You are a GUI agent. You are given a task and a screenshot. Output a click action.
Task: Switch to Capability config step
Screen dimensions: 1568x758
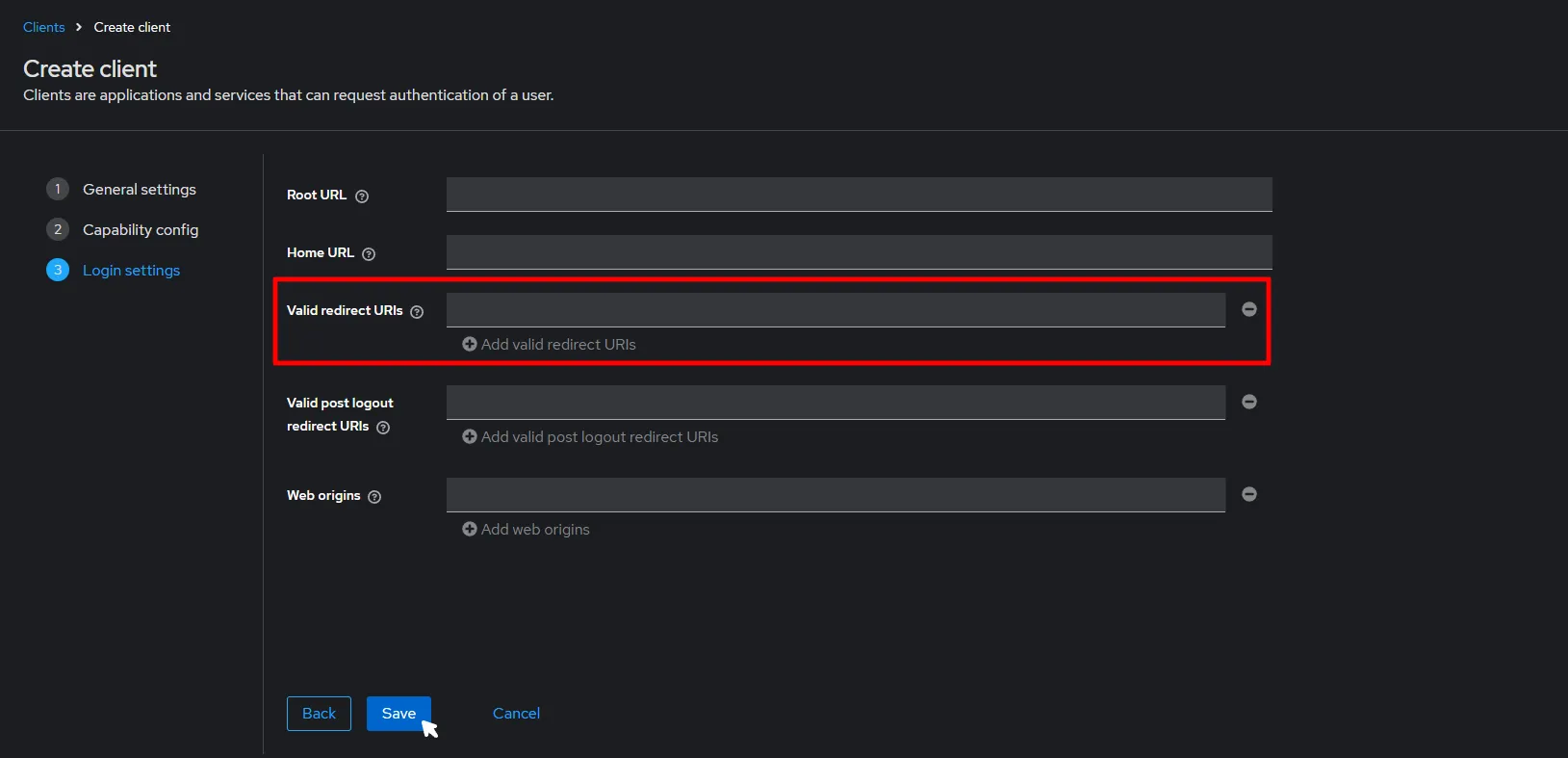tap(140, 230)
